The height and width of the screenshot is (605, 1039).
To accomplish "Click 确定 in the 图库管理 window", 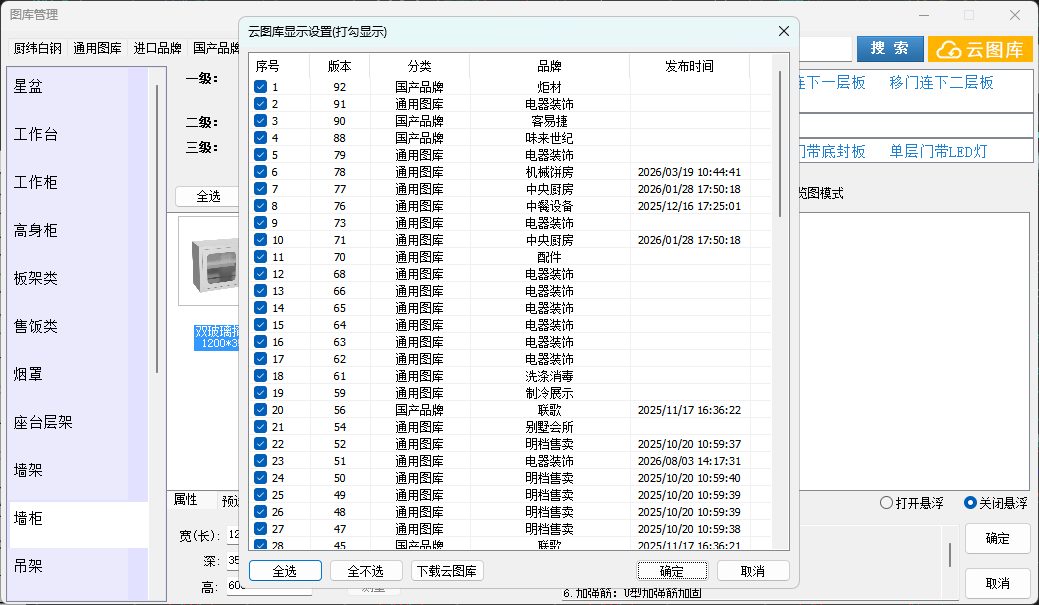I will click(x=997, y=538).
